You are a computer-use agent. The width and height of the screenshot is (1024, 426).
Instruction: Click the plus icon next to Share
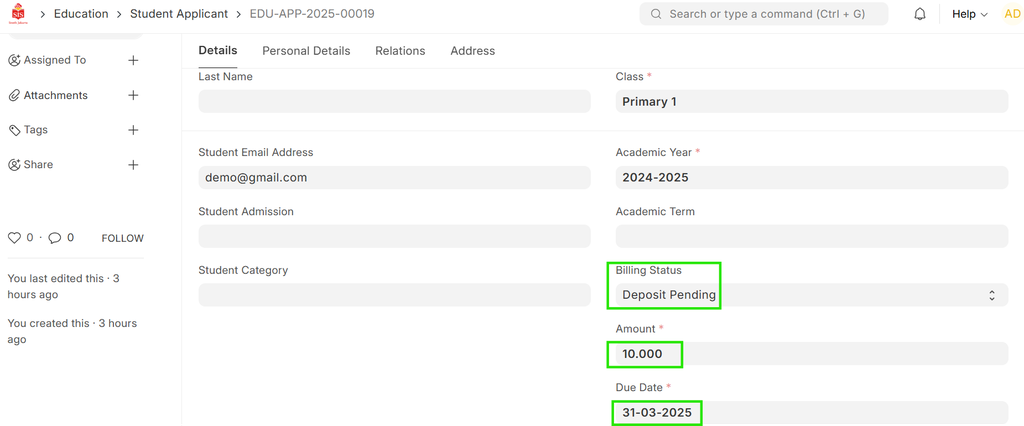(133, 165)
